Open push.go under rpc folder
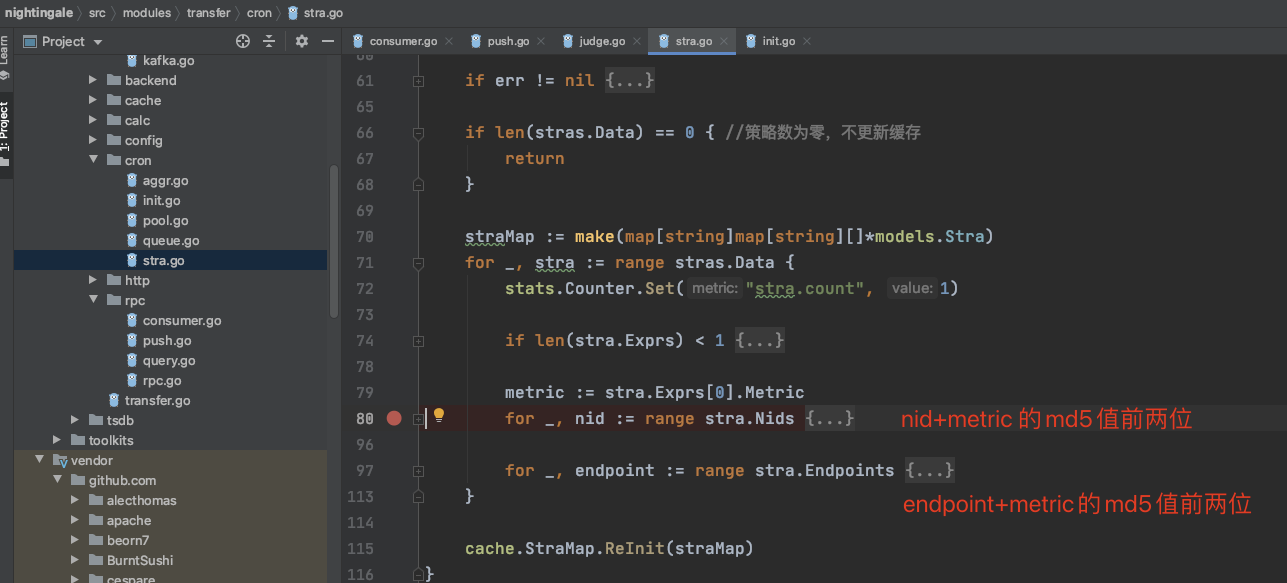Viewport: 1287px width, 583px height. pyautogui.click(x=167, y=340)
